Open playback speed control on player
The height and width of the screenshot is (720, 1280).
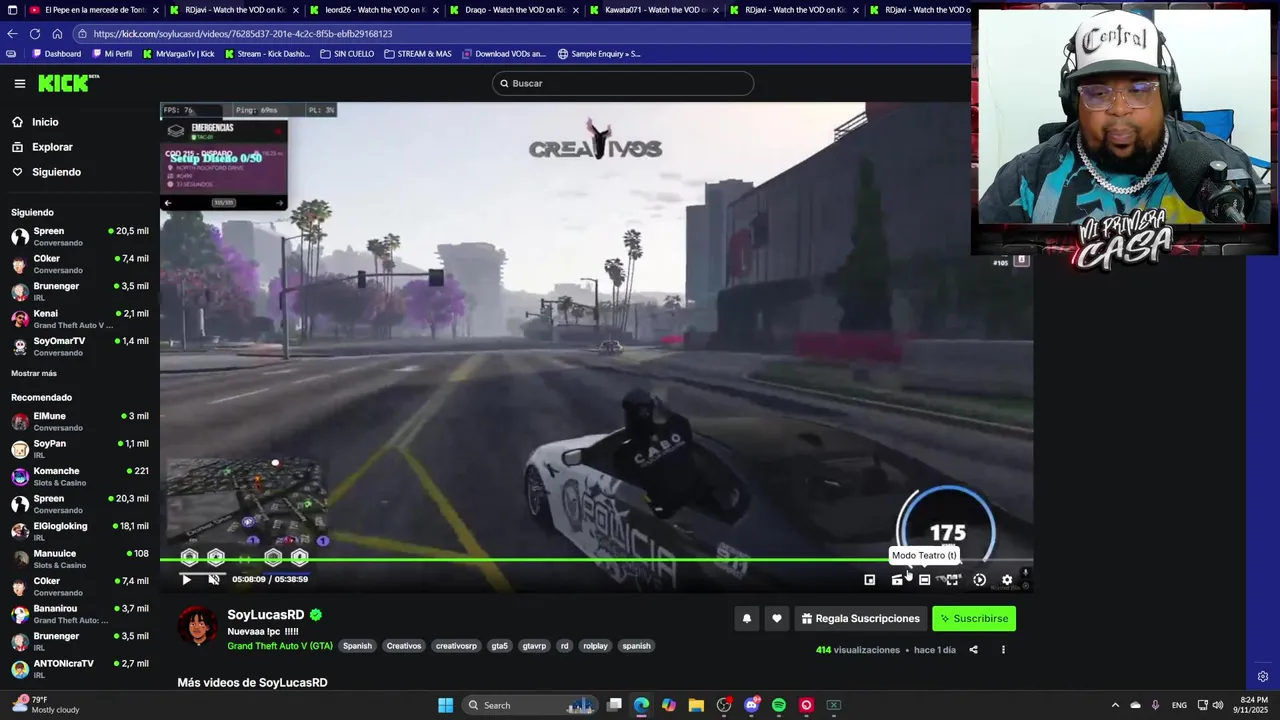[x=980, y=579]
